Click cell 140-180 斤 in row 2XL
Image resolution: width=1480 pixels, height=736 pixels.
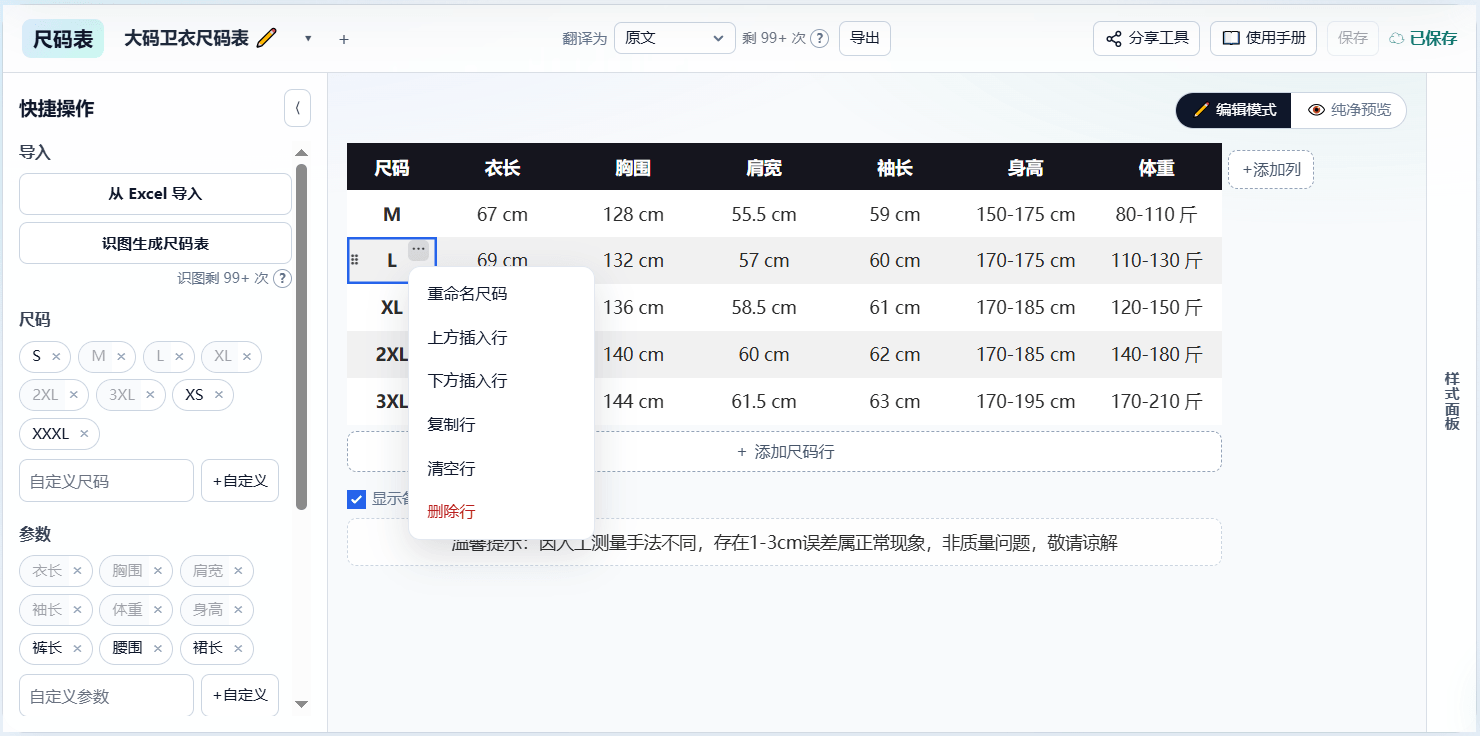[1157, 354]
